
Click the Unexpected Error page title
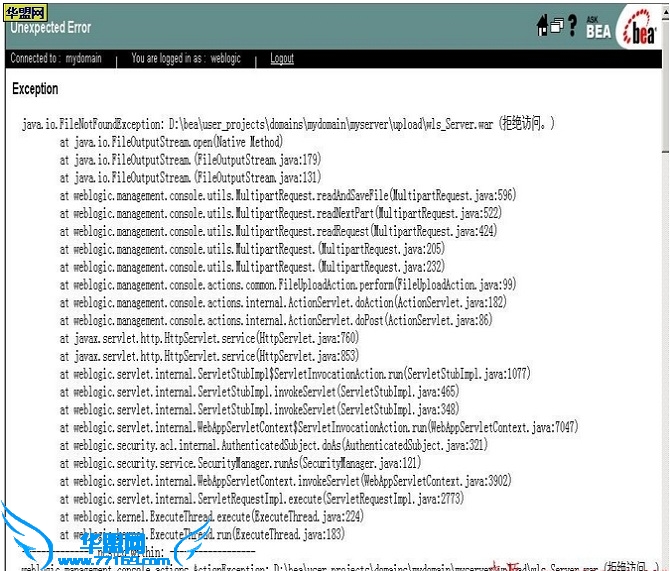pos(50,28)
